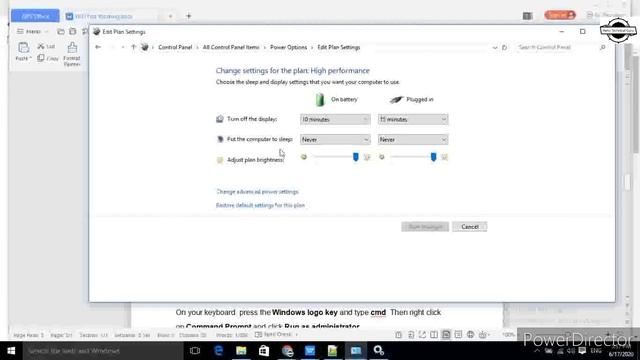Open Microsoft Edge from the taskbar
This screenshot has width=640, height=360.
point(218,351)
